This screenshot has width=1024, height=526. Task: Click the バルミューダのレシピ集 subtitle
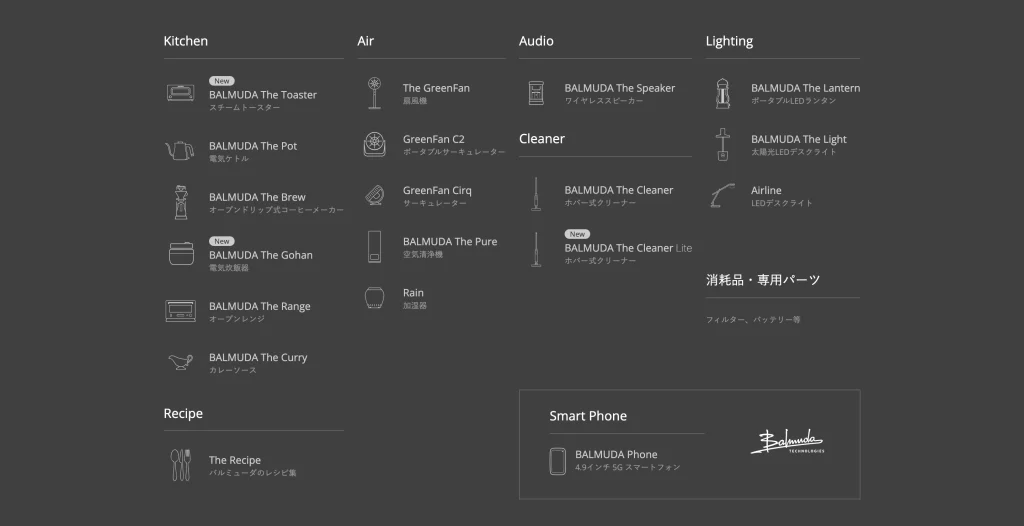click(x=253, y=473)
